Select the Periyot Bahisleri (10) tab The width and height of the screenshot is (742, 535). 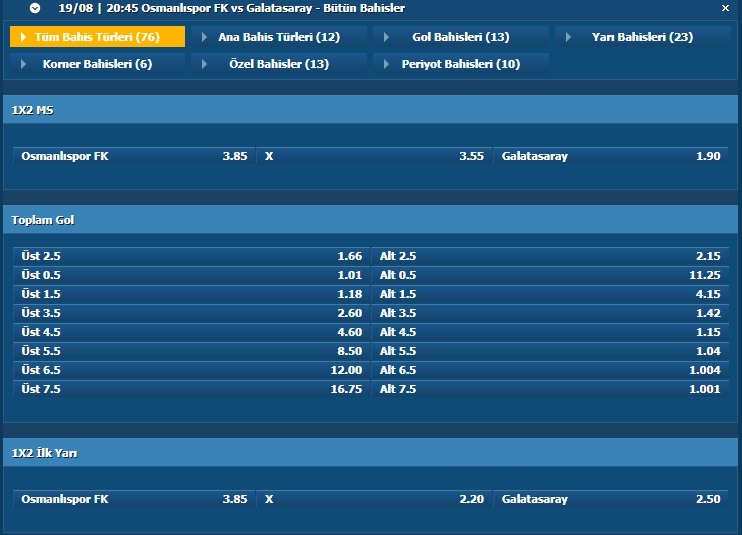pyautogui.click(x=461, y=64)
